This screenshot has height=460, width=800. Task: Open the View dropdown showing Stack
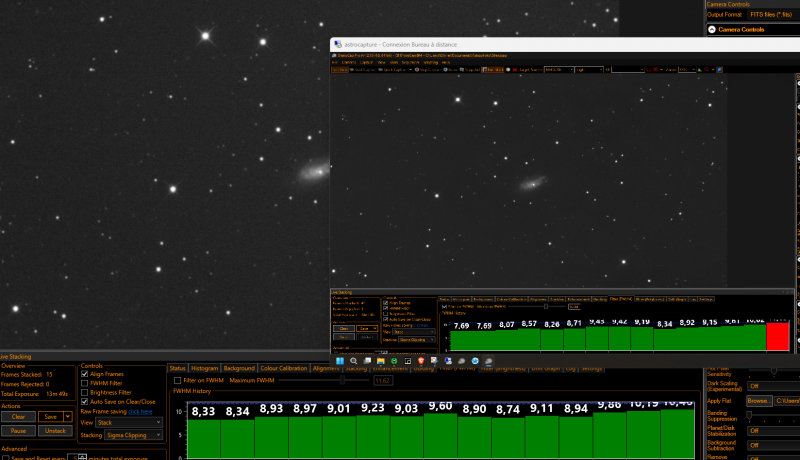click(129, 422)
